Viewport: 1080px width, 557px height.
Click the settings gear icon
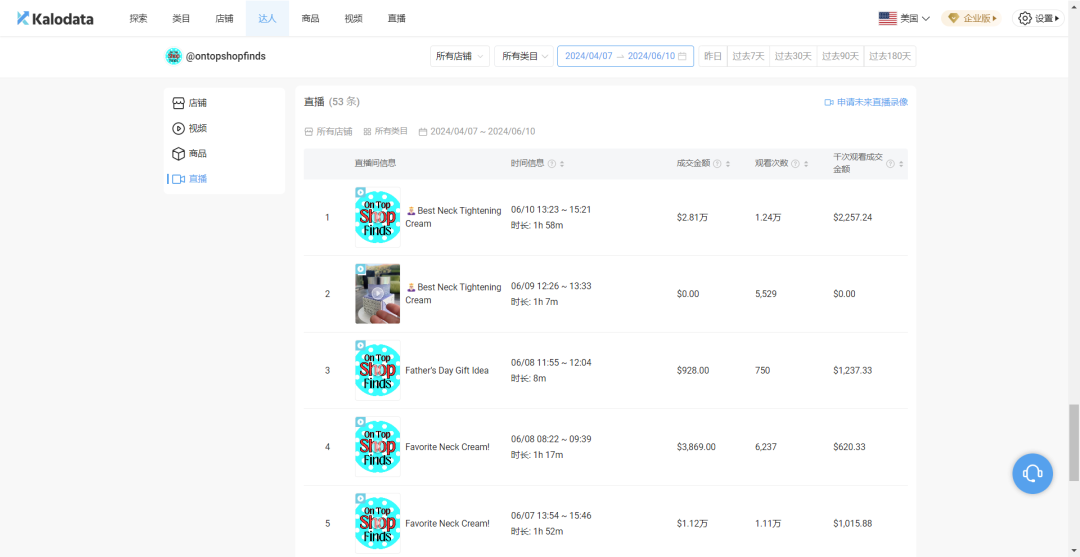pyautogui.click(x=1025, y=19)
